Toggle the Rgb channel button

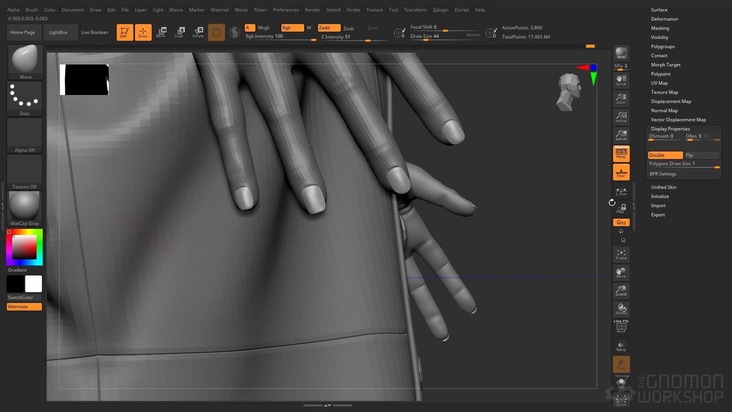tap(292, 28)
